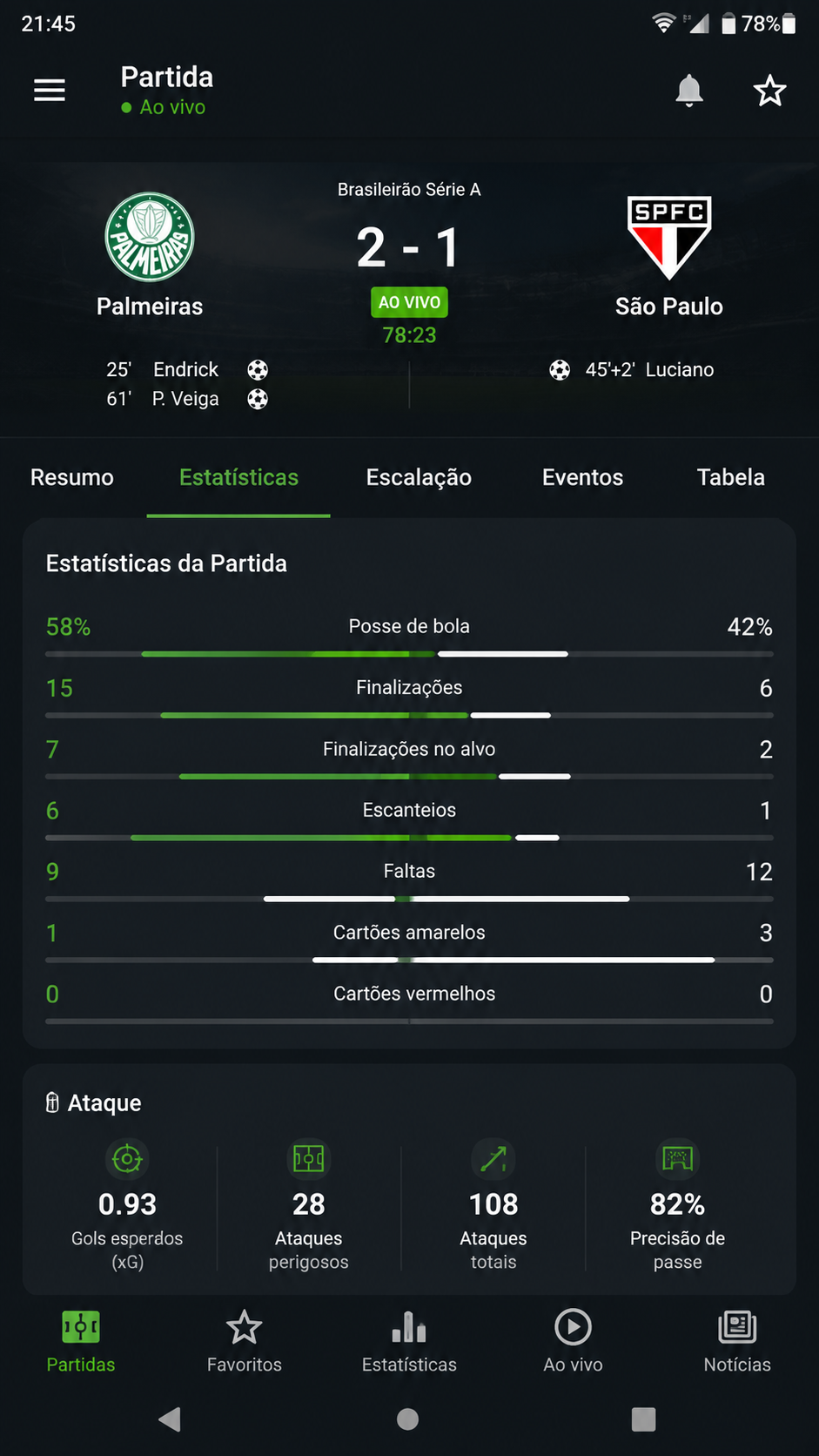Tap Endrick's goal entry at 25'
This screenshot has width=819, height=1456.
pos(187,370)
